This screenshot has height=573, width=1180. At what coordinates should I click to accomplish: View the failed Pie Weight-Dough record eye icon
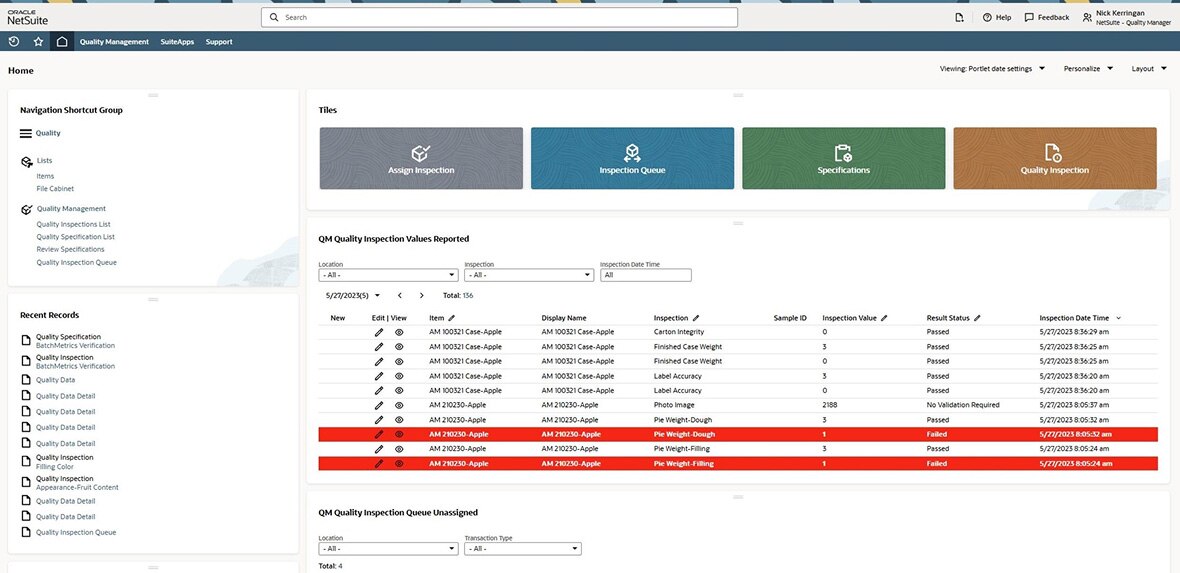[399, 435]
